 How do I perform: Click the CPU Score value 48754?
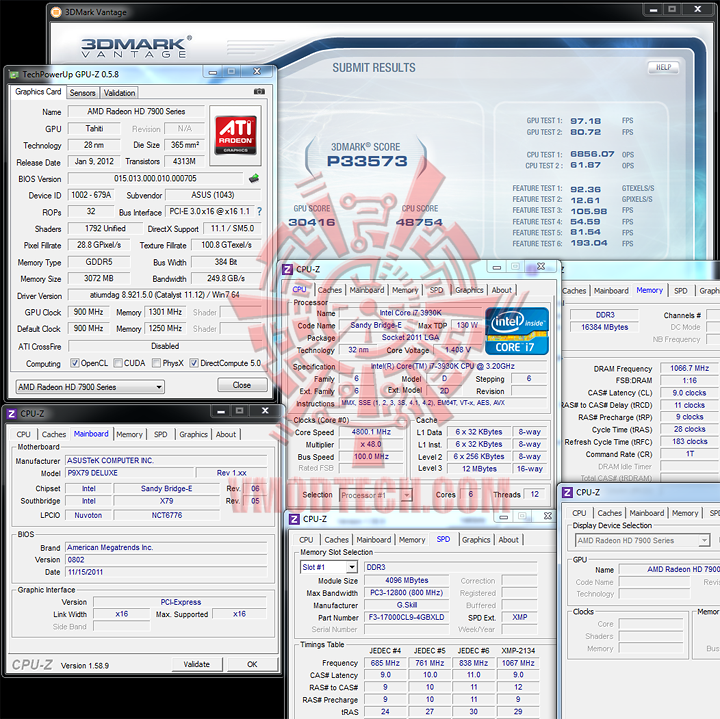coord(419,222)
